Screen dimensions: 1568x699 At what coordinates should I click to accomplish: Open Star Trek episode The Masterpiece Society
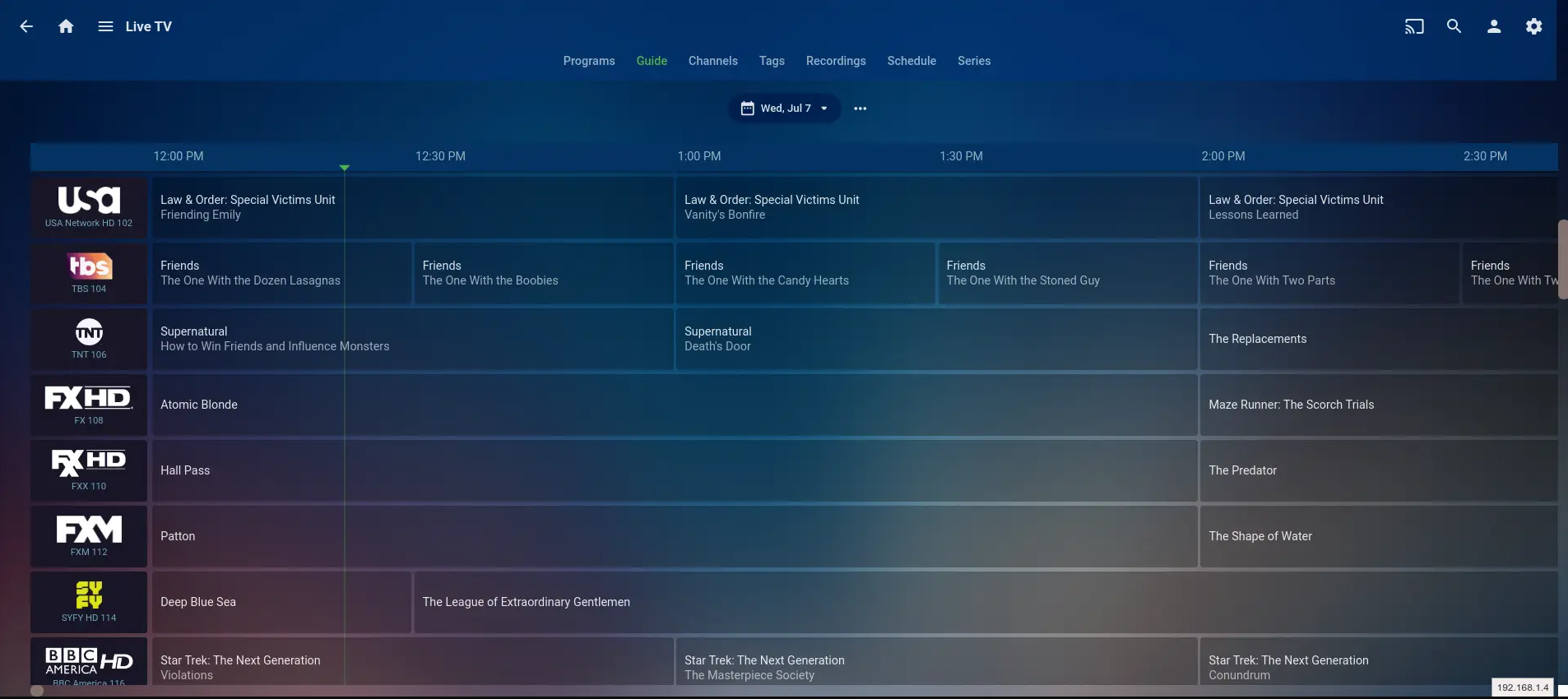coord(936,662)
